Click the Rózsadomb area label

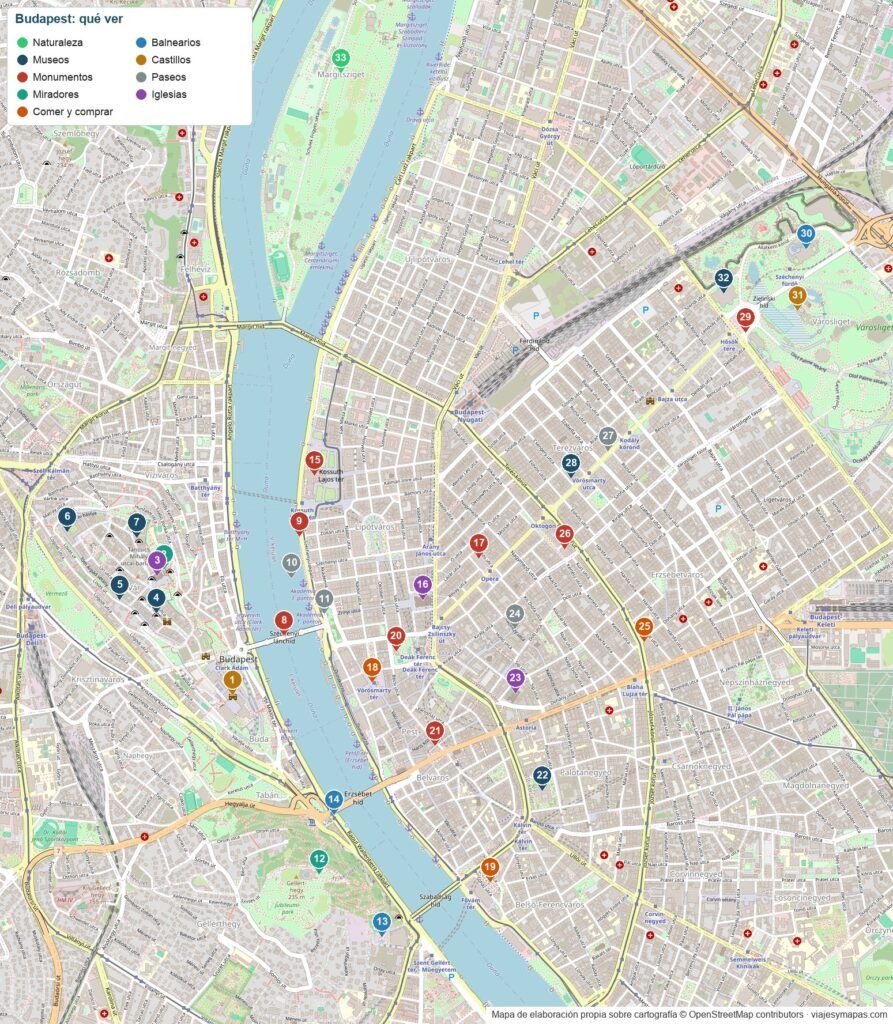pyautogui.click(x=78, y=272)
